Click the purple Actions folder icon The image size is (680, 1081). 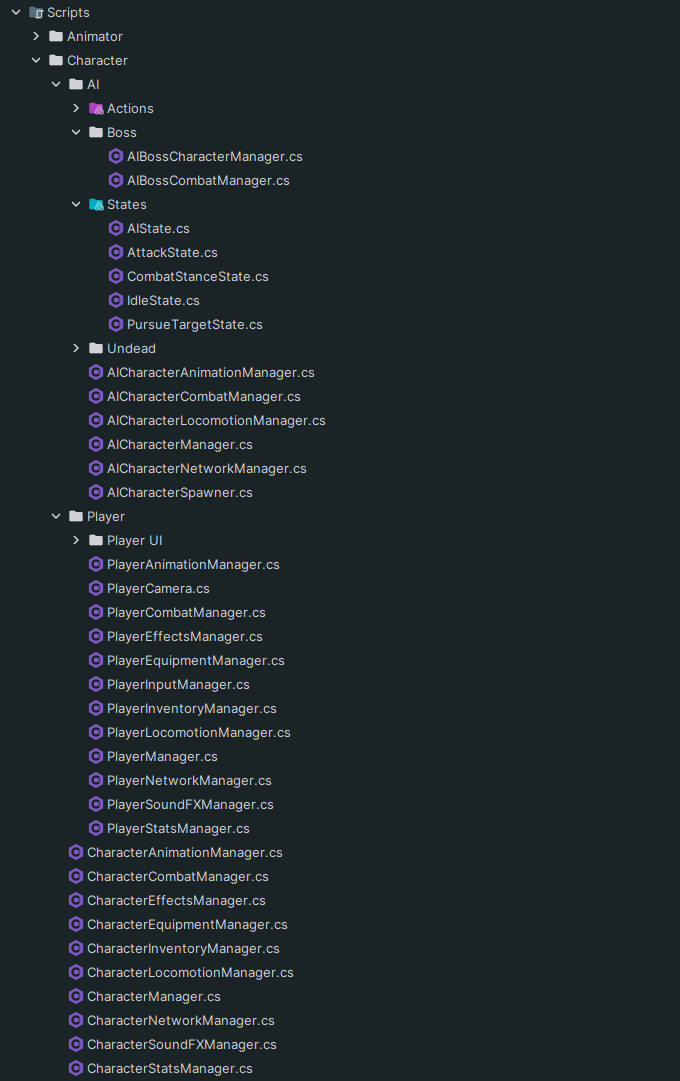pyautogui.click(x=97, y=108)
